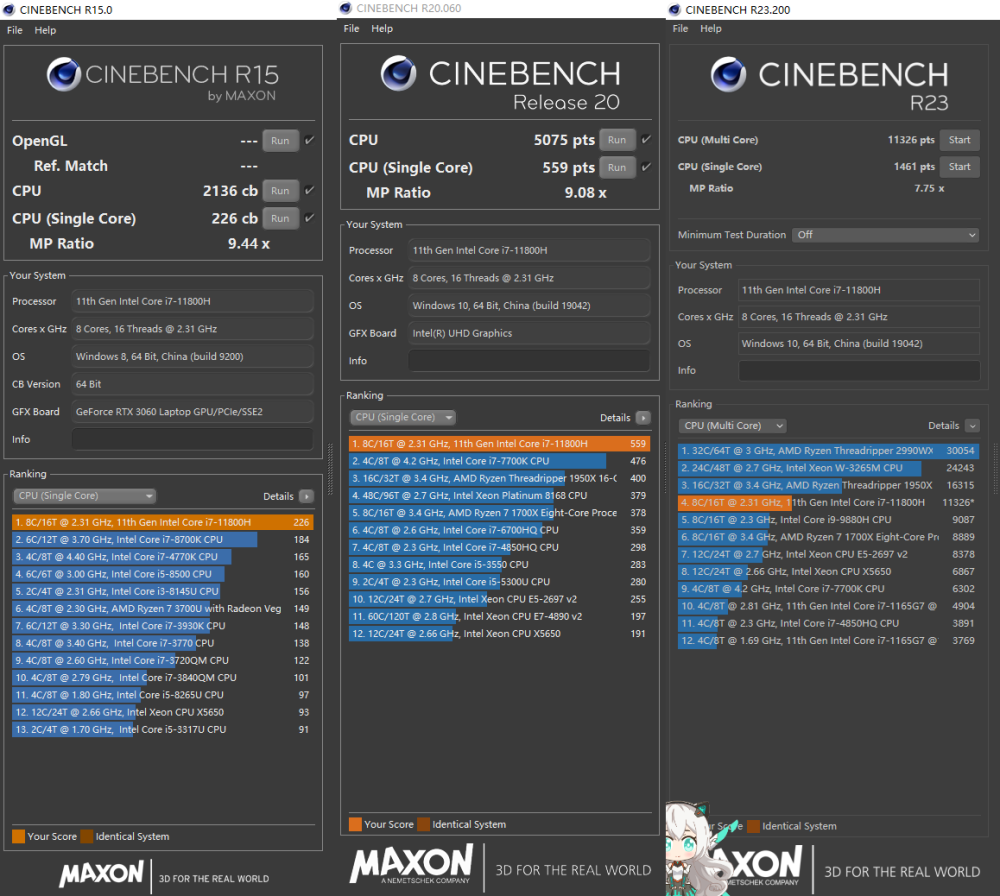Open the R23 ranking CPU (Multi Core) dropdown

pos(732,425)
